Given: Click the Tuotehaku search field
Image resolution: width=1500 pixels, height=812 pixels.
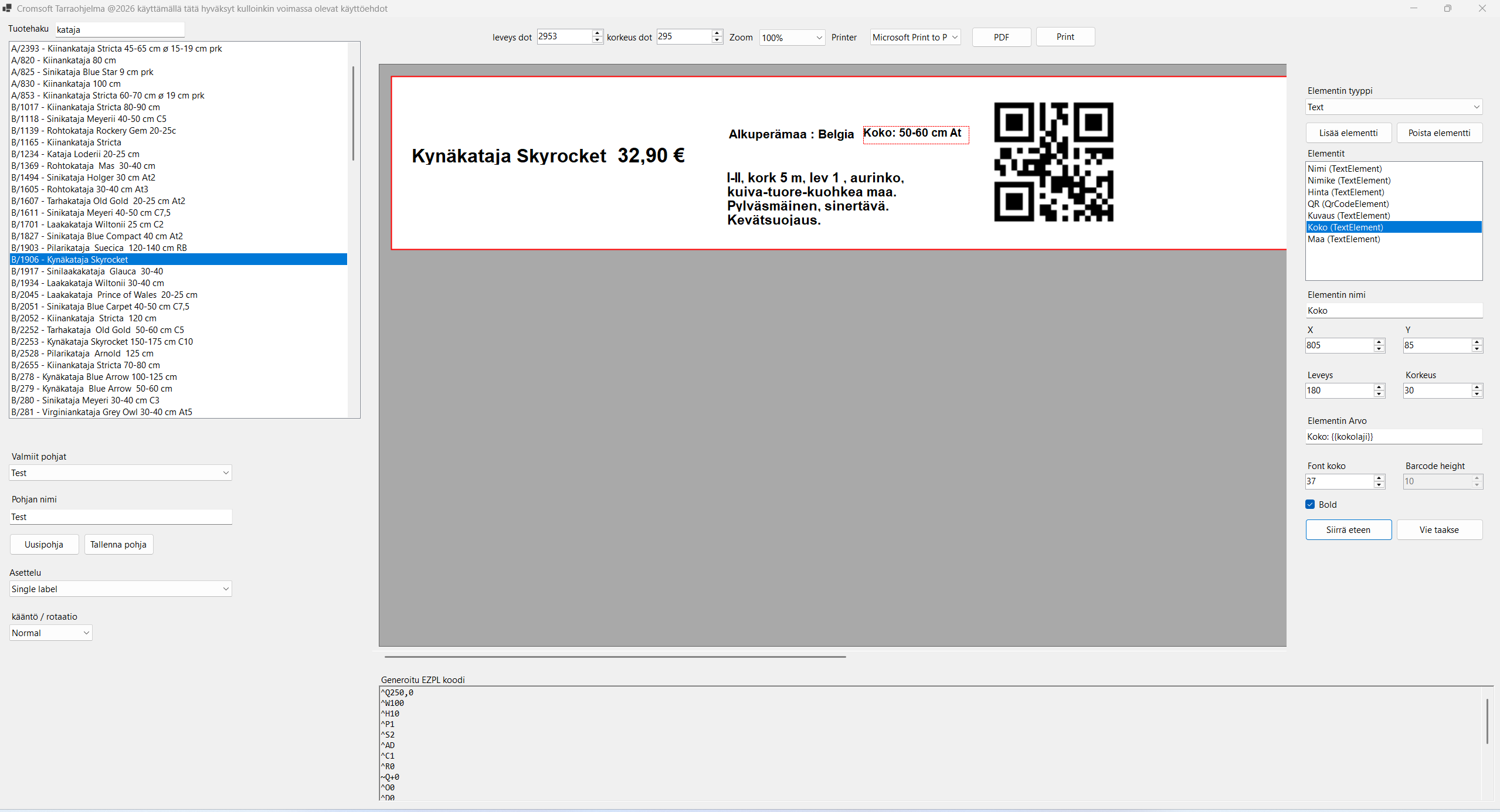Looking at the screenshot, I should click(120, 29).
